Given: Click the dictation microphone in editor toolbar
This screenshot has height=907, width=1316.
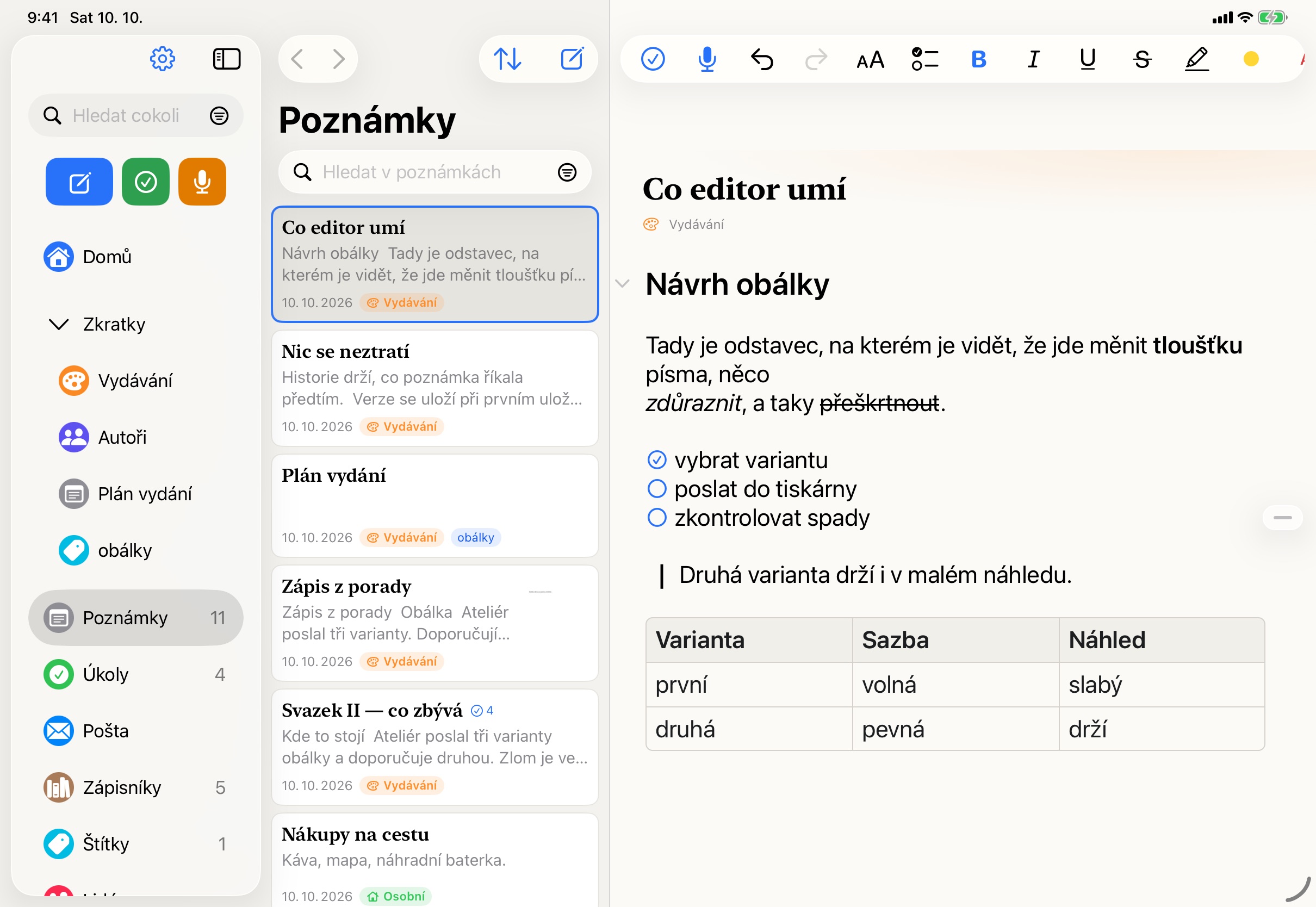Looking at the screenshot, I should 707,59.
